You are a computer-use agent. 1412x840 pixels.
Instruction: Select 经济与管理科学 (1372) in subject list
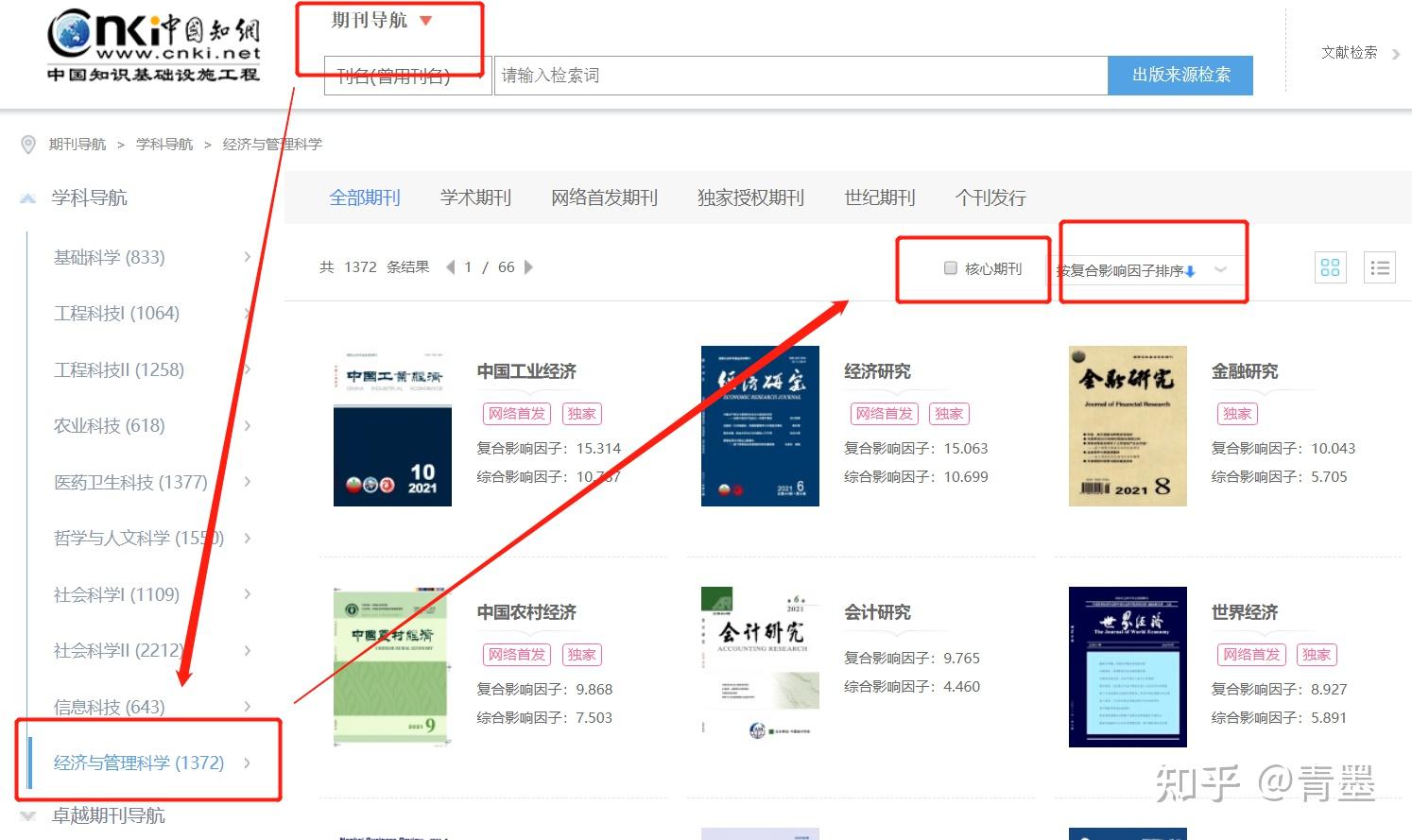(x=139, y=763)
